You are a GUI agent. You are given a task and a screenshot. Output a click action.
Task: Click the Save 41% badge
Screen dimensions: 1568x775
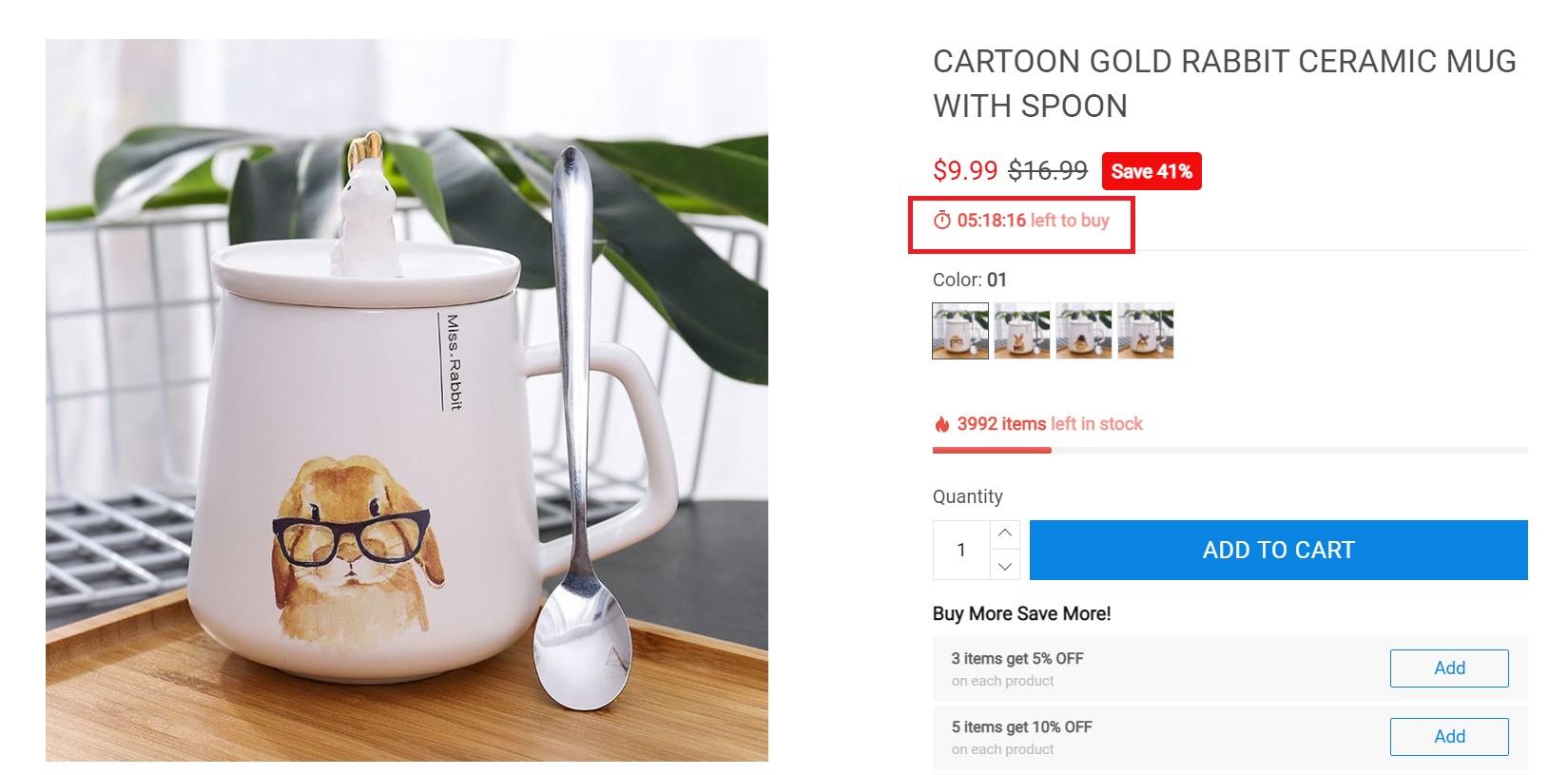1151,171
